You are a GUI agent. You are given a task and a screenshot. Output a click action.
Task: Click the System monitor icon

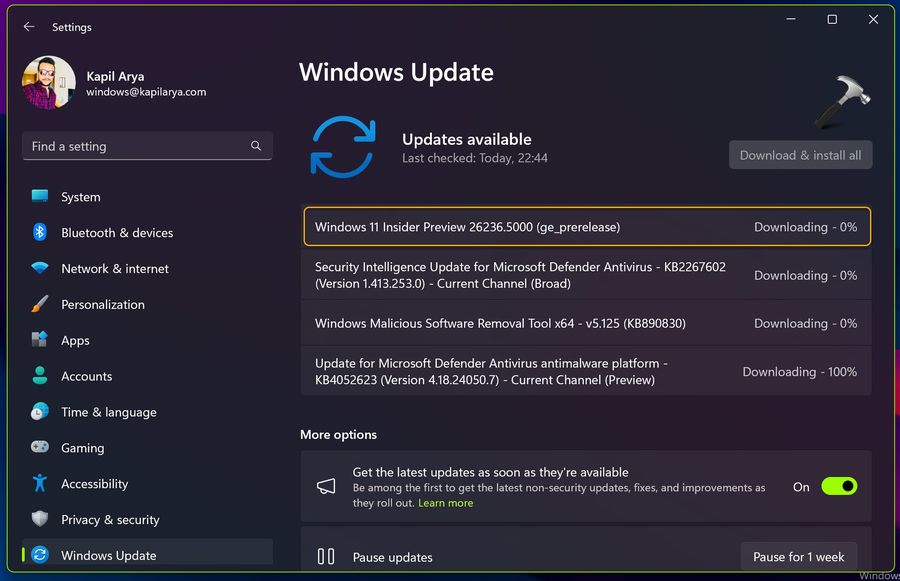40,196
